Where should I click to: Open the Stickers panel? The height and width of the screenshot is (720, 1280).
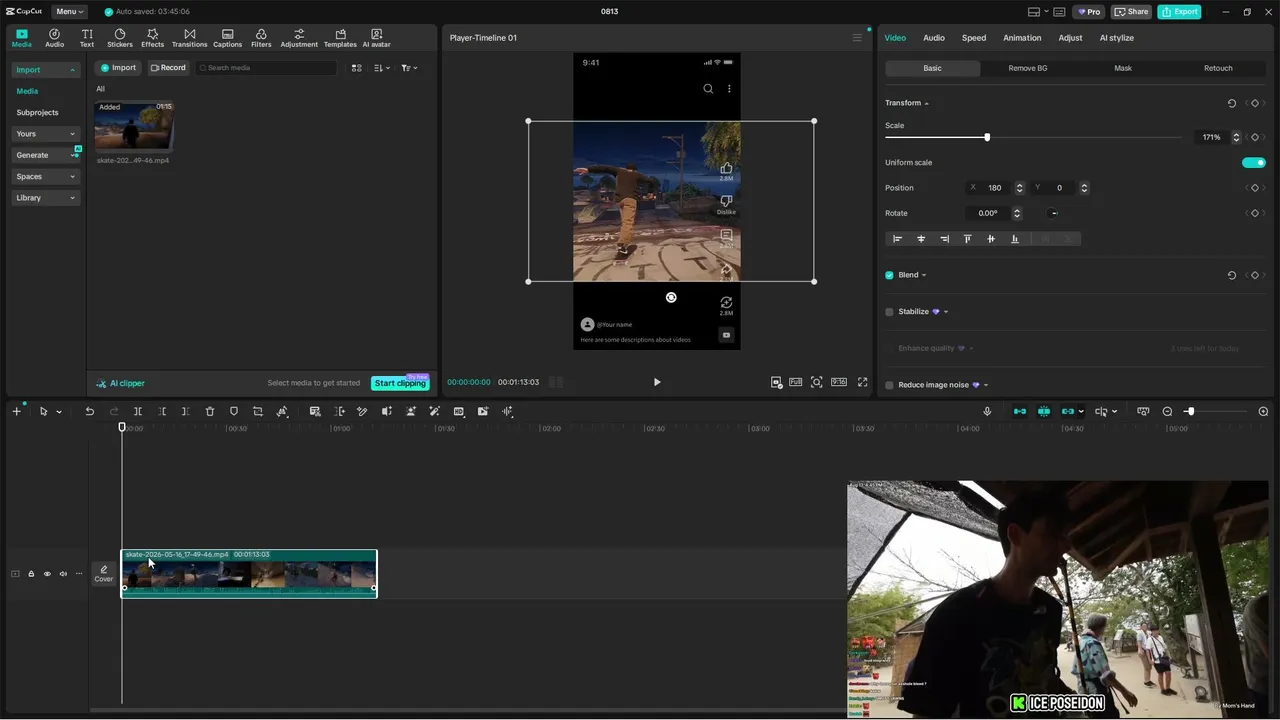120,38
